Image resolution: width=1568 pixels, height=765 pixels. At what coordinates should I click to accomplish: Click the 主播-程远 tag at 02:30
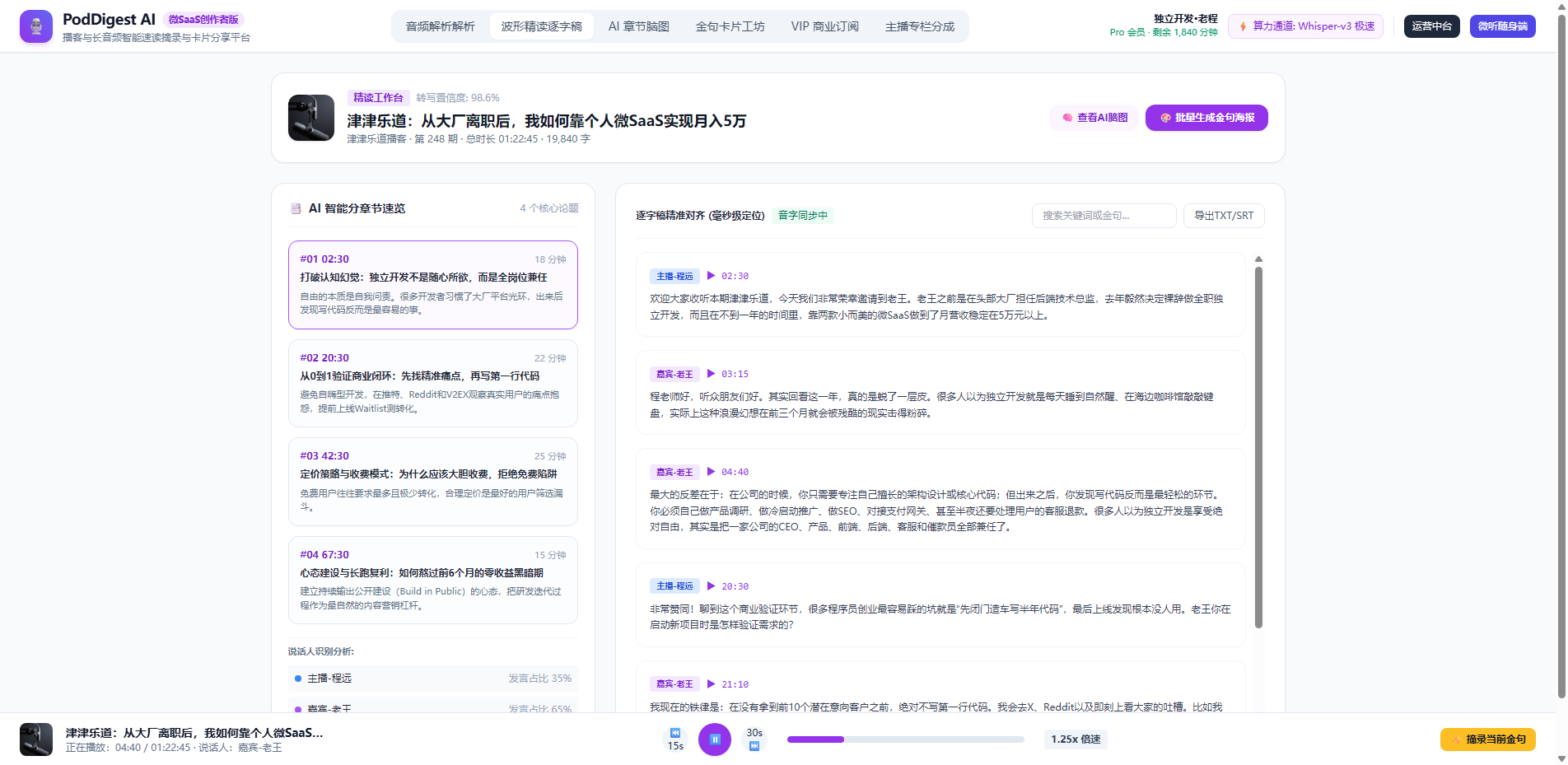[674, 276]
